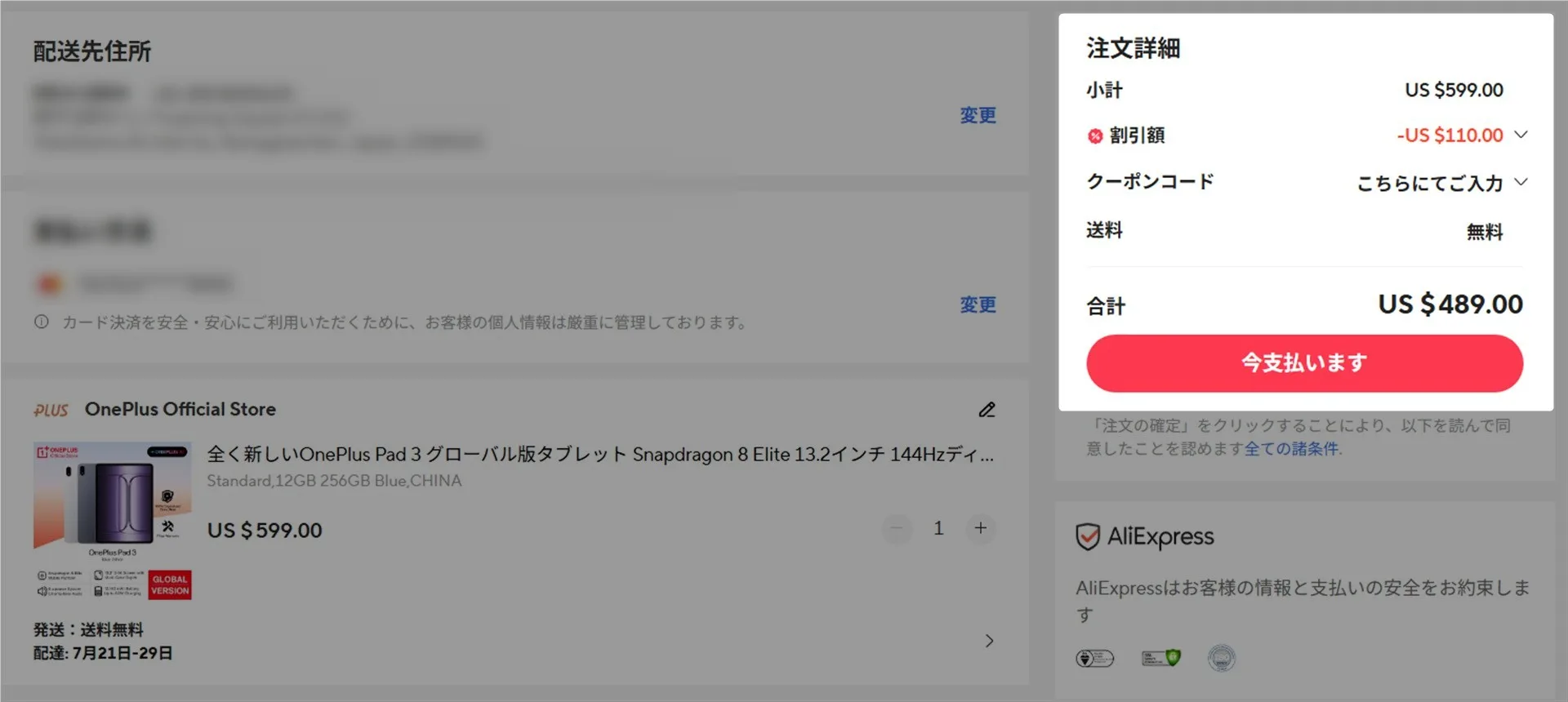Click the AliExpress shield logo icon
This screenshot has height=702, width=1568.
1088,537
